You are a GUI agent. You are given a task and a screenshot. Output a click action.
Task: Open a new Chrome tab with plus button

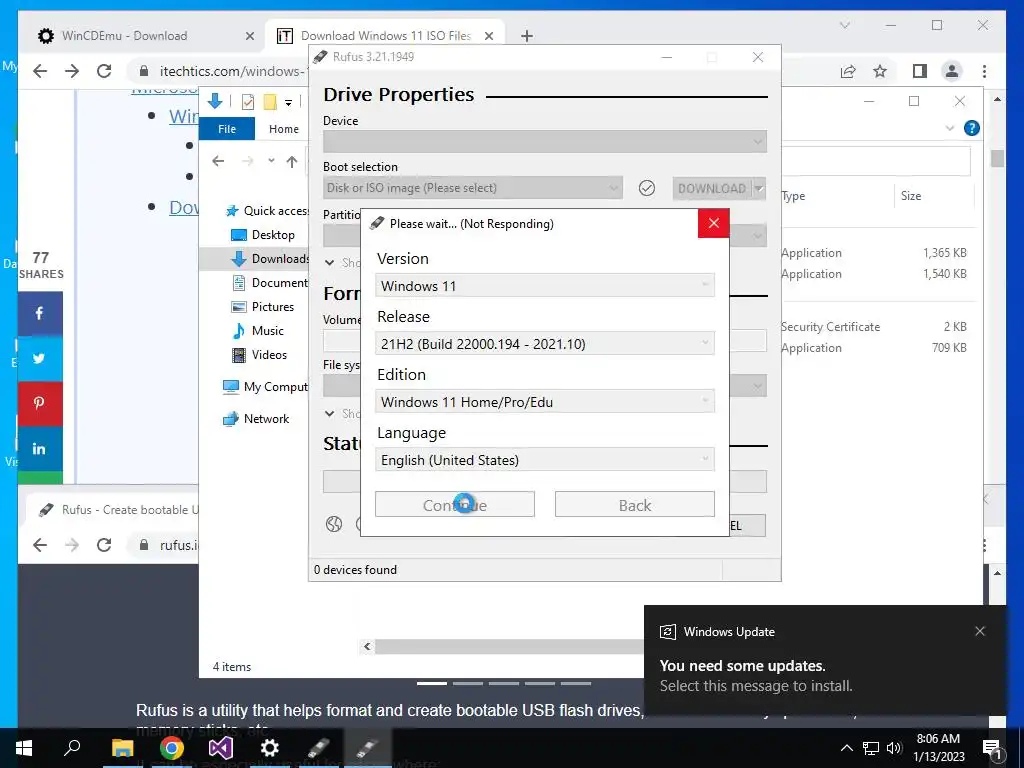(527, 36)
